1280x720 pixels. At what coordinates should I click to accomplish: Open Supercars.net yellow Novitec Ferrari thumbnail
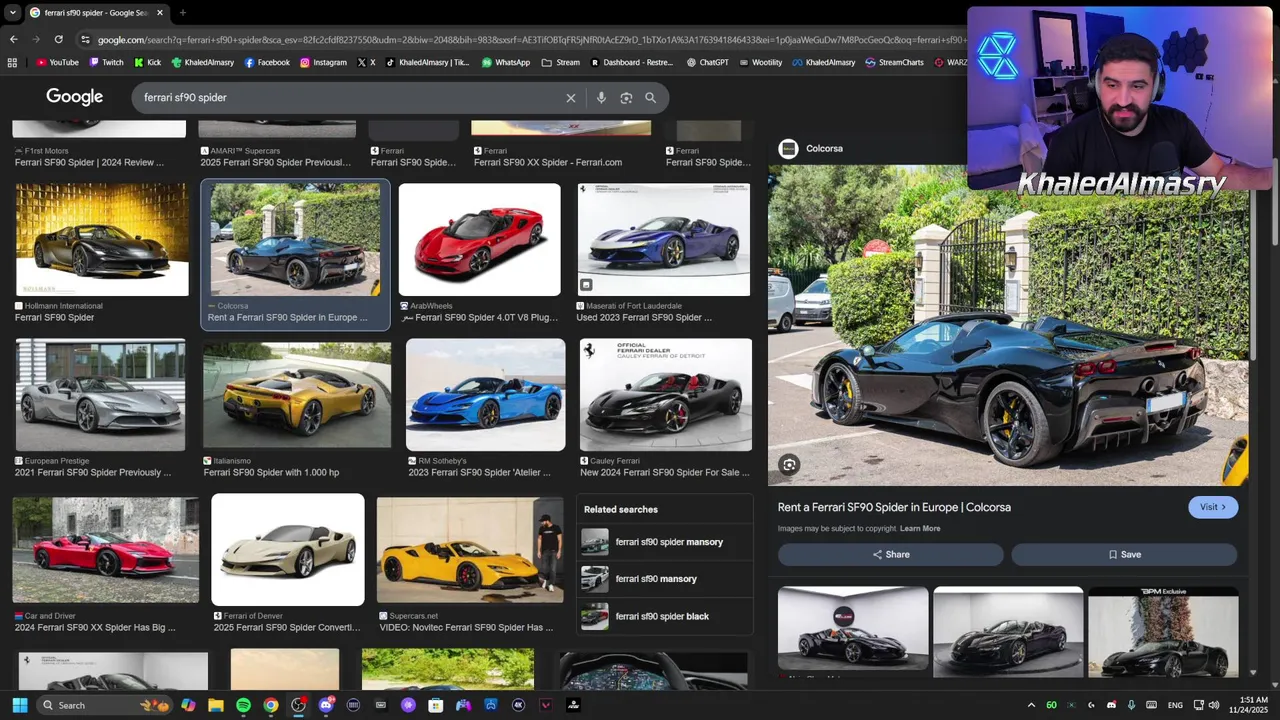tap(470, 550)
